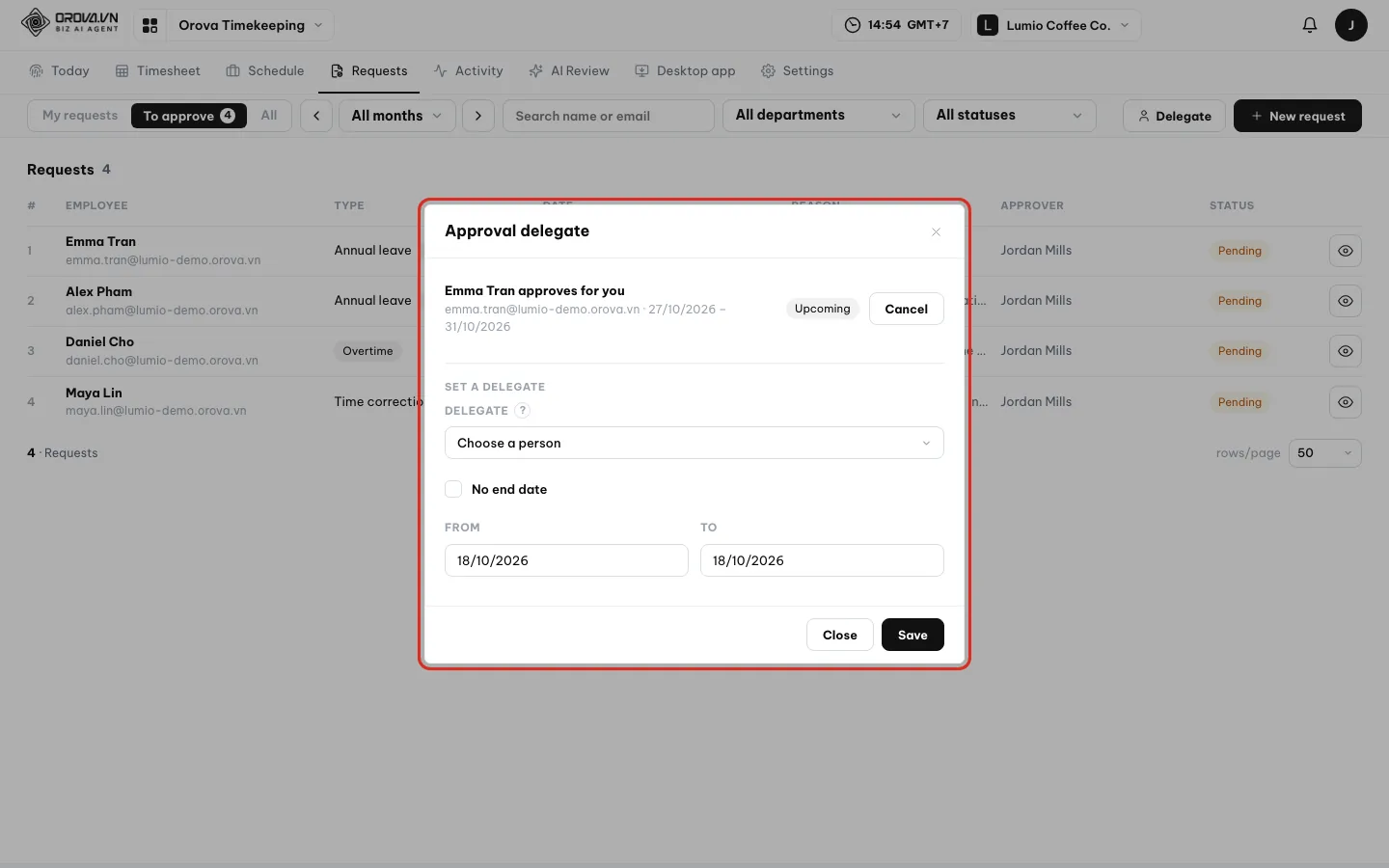Open the Lumio Coffee Co. workspace dropdown
The image size is (1389, 868).
click(1057, 25)
